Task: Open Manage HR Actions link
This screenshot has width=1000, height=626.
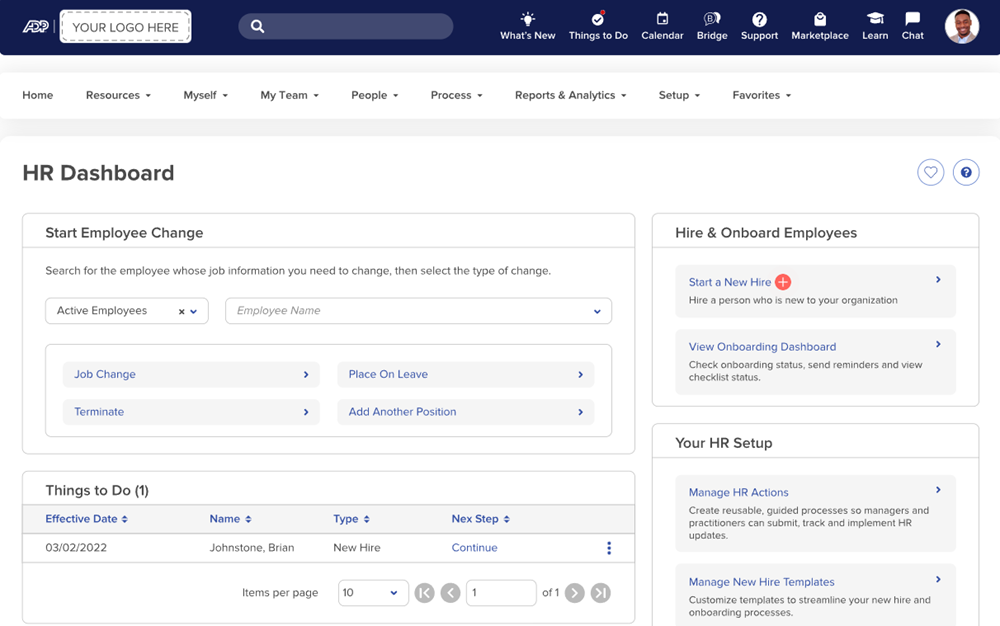Action: (739, 492)
